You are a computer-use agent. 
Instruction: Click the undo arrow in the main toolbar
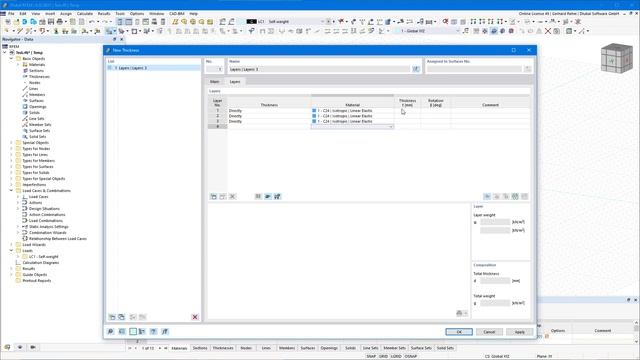tap(91, 22)
